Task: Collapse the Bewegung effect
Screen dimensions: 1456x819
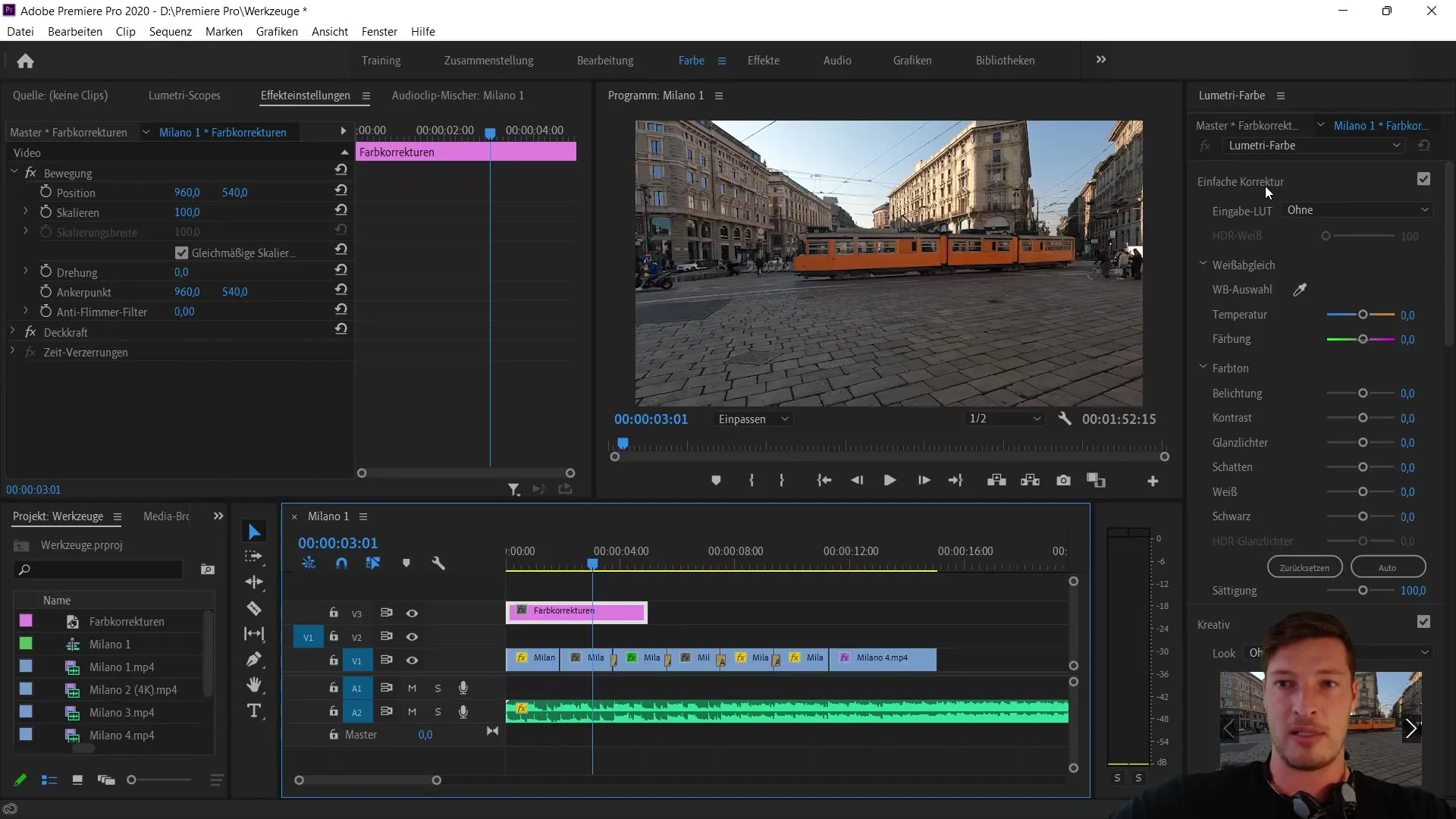Action: pyautogui.click(x=14, y=172)
